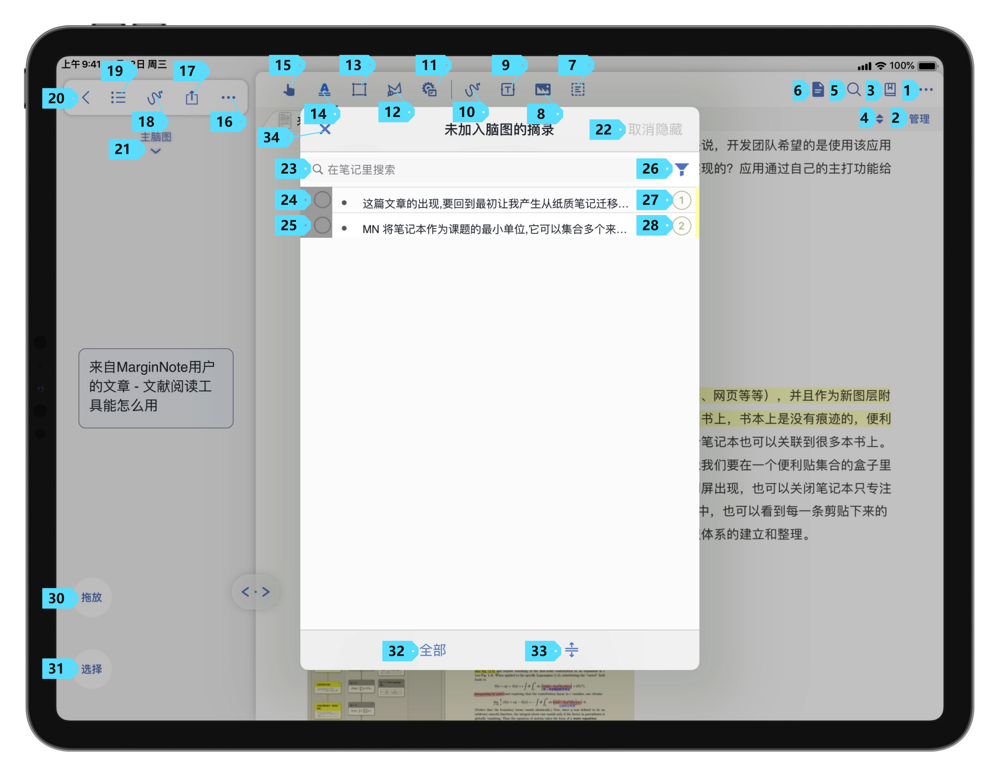This screenshot has width=1000, height=777.
Task: Click the 管理 manage link
Action: [x=918, y=119]
